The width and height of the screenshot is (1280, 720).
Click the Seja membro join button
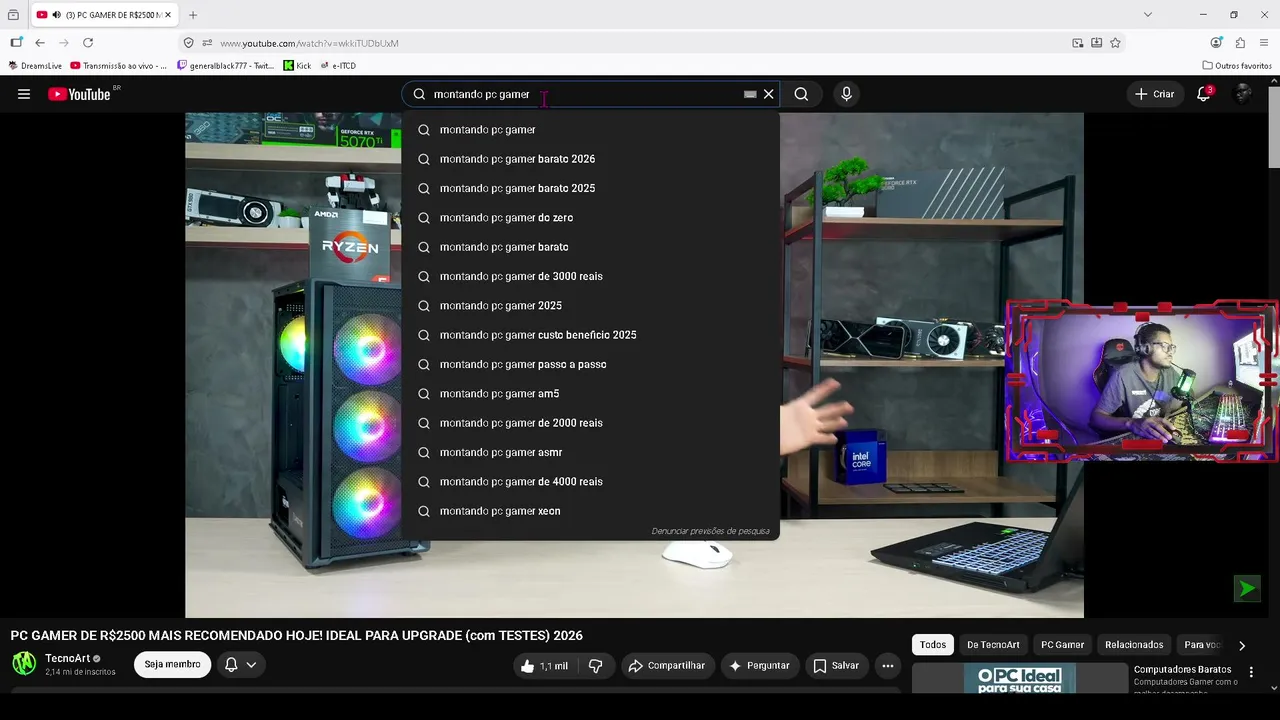pos(172,664)
